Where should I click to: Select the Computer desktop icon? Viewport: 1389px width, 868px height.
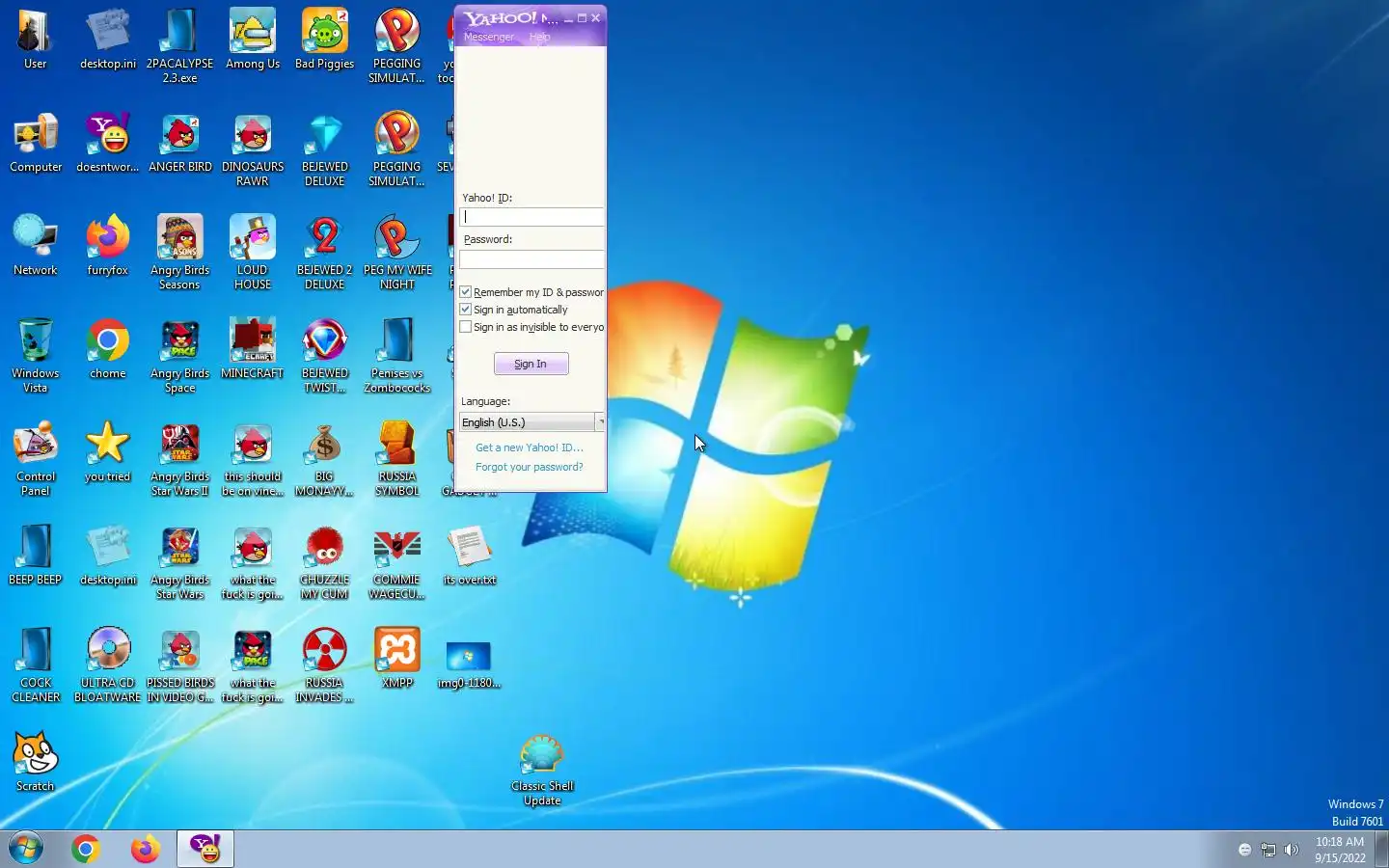click(x=36, y=143)
